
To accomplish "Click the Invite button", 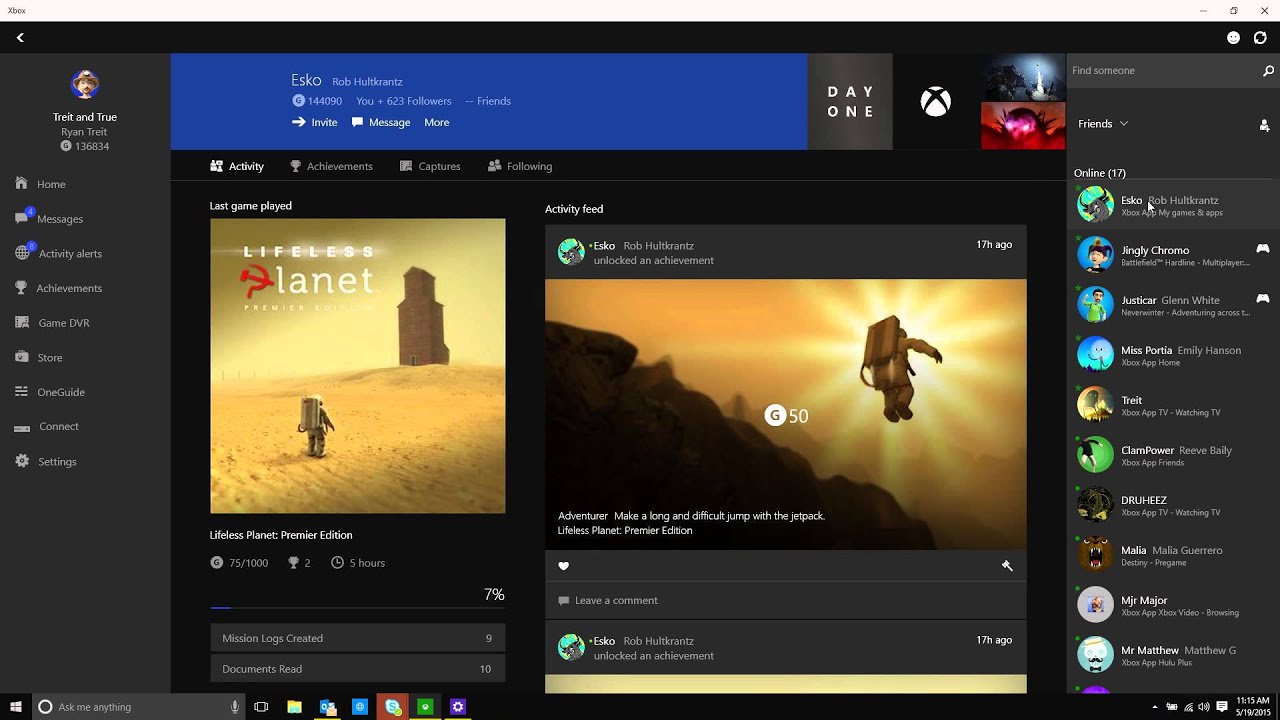I will coord(314,122).
